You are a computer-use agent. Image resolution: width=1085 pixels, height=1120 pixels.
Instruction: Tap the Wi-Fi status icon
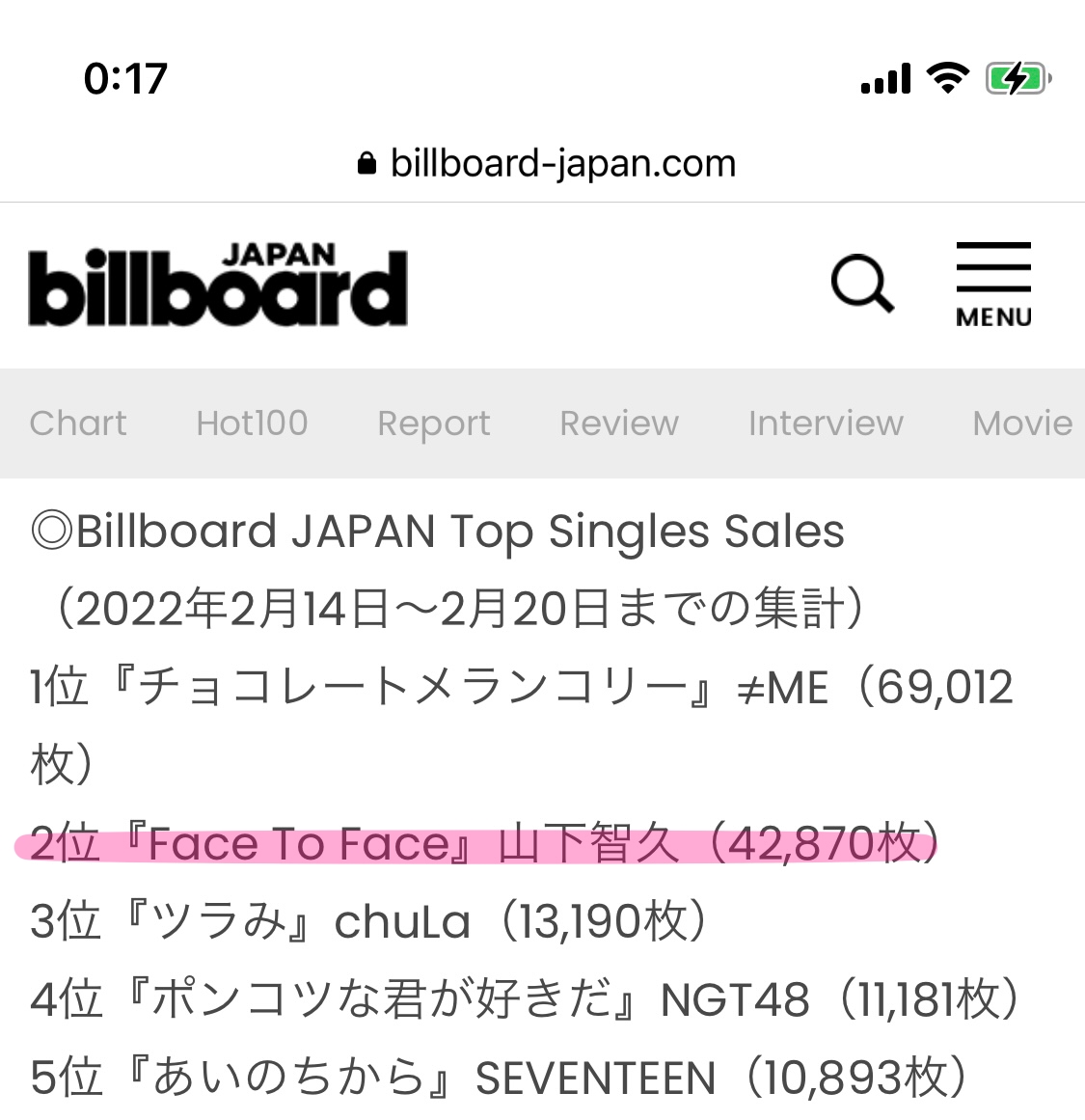947,78
